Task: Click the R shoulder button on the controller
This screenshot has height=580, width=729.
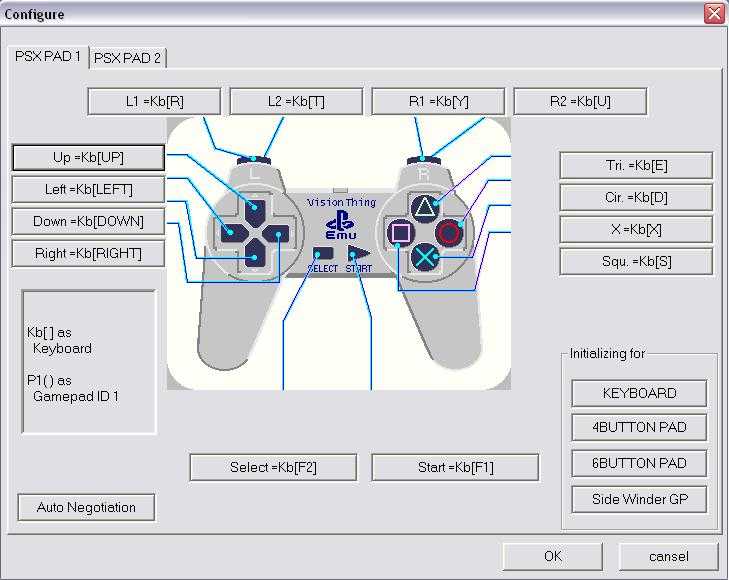Action: [424, 161]
